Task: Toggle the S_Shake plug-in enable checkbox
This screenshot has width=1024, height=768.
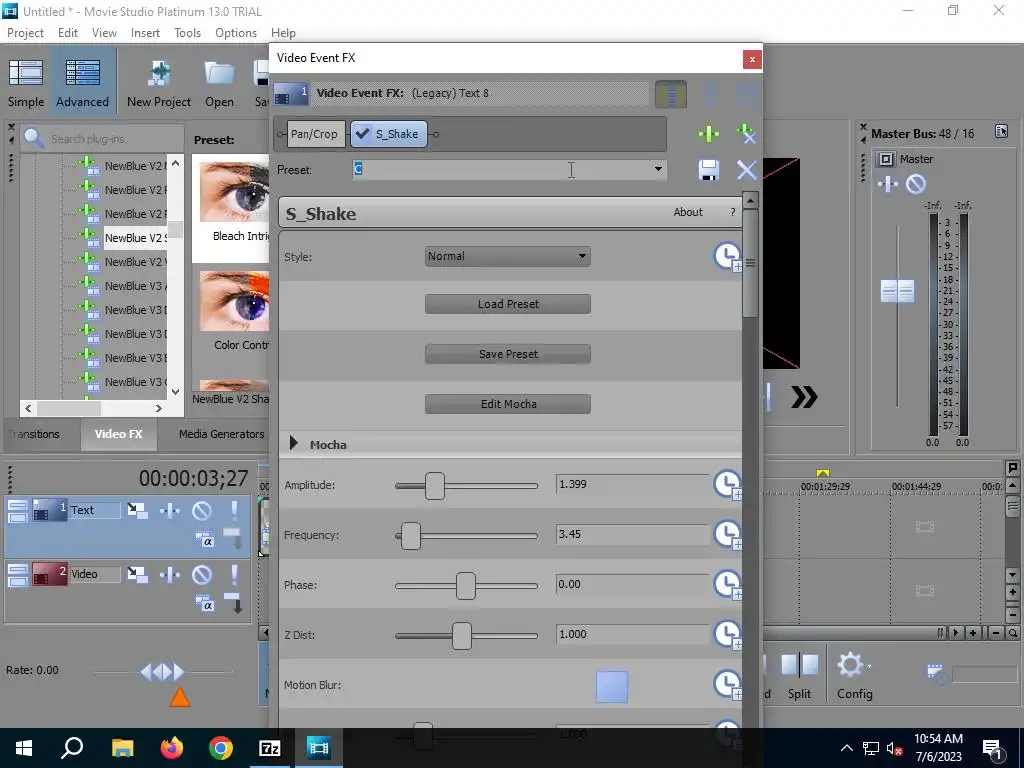Action: tap(362, 134)
